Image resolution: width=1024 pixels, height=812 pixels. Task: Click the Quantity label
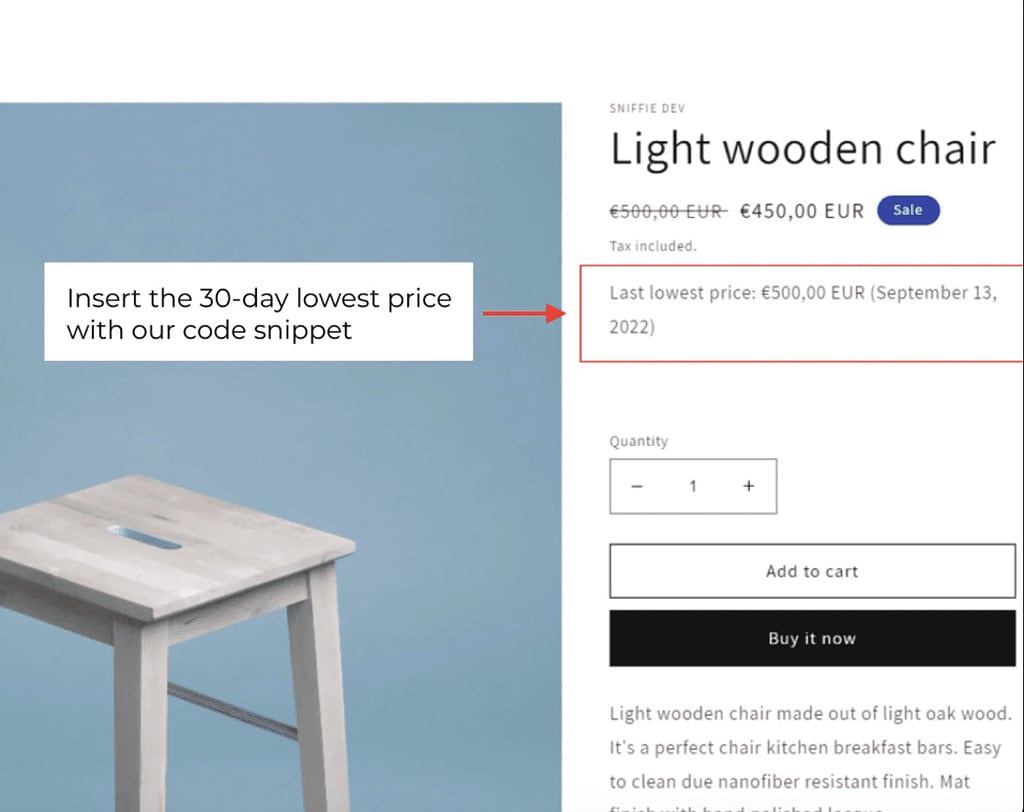[639, 441]
